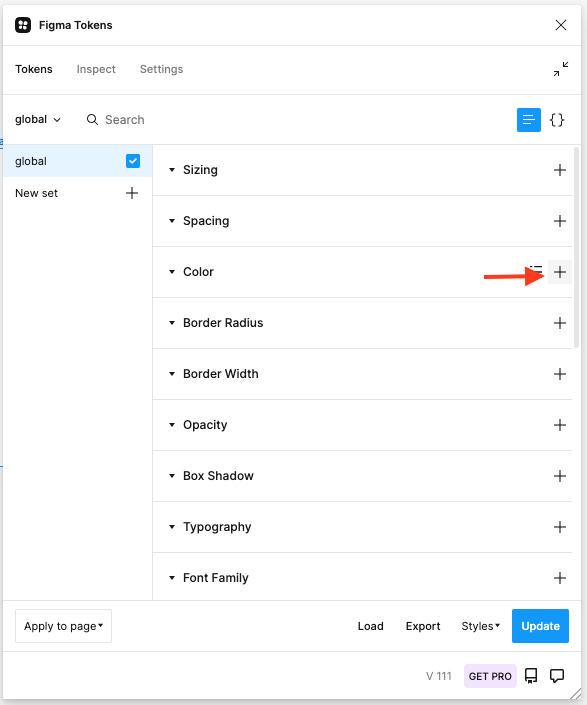The width and height of the screenshot is (587, 705).
Task: Add a new Border Width token
Action: click(560, 374)
